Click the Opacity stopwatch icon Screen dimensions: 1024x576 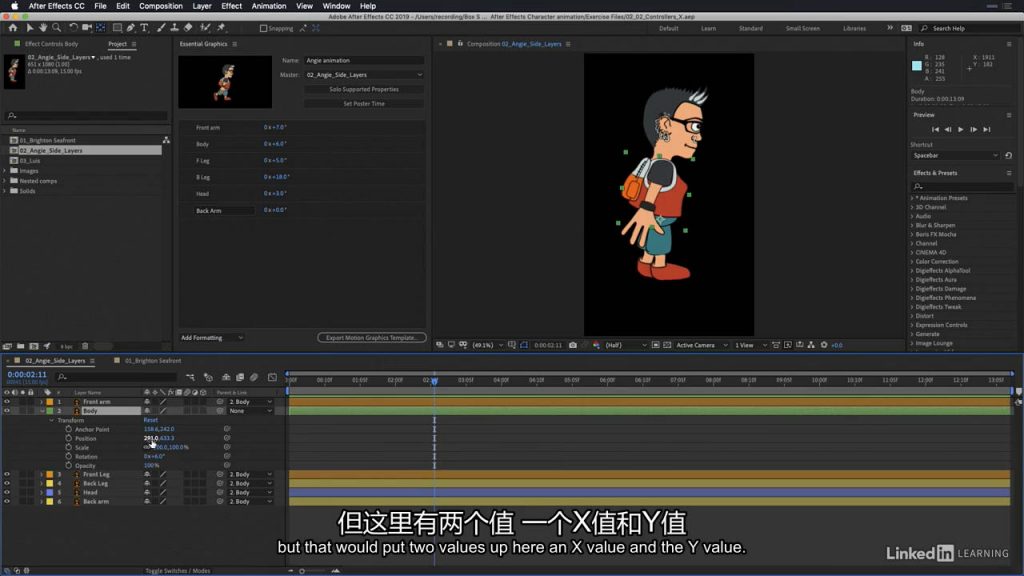click(x=69, y=466)
